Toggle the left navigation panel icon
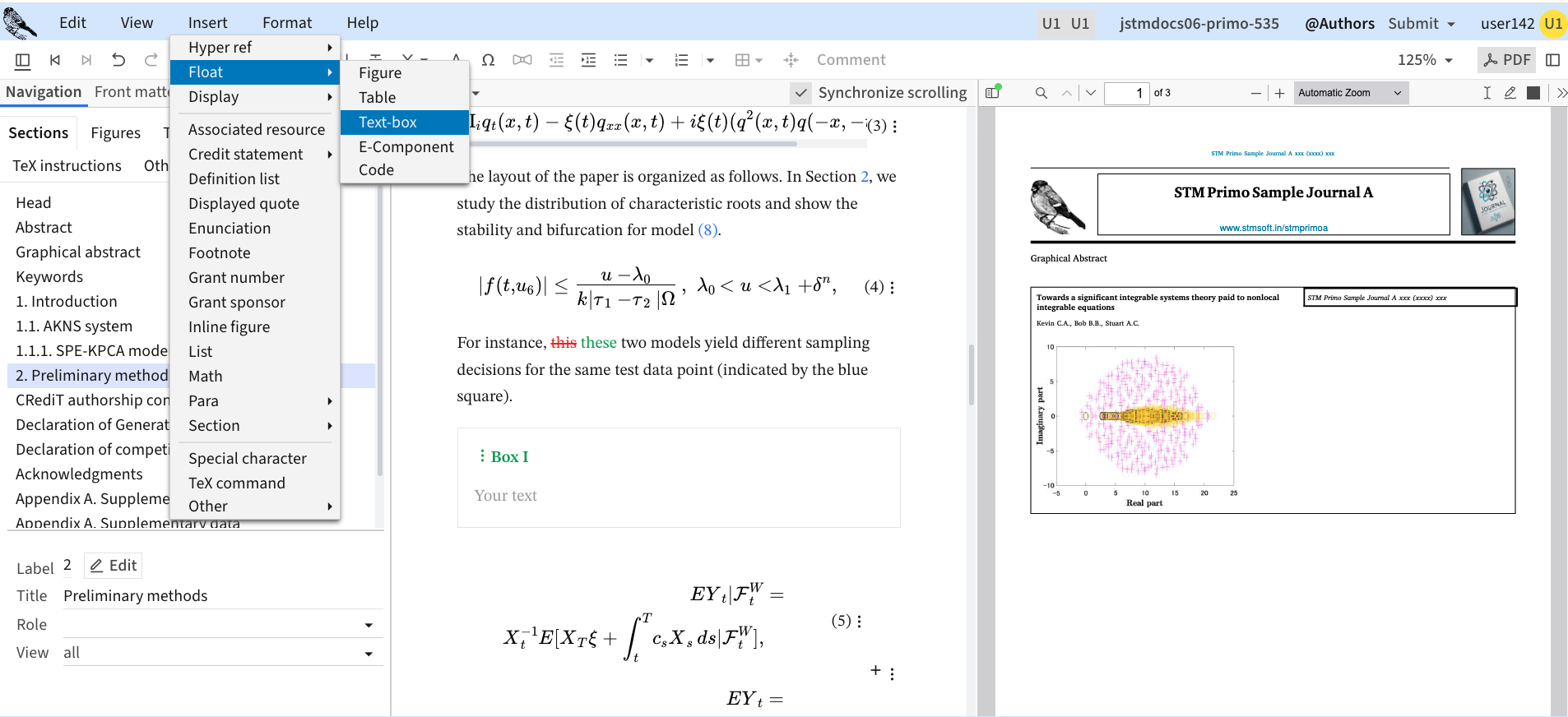Viewport: 1568px width, 717px height. click(x=23, y=60)
